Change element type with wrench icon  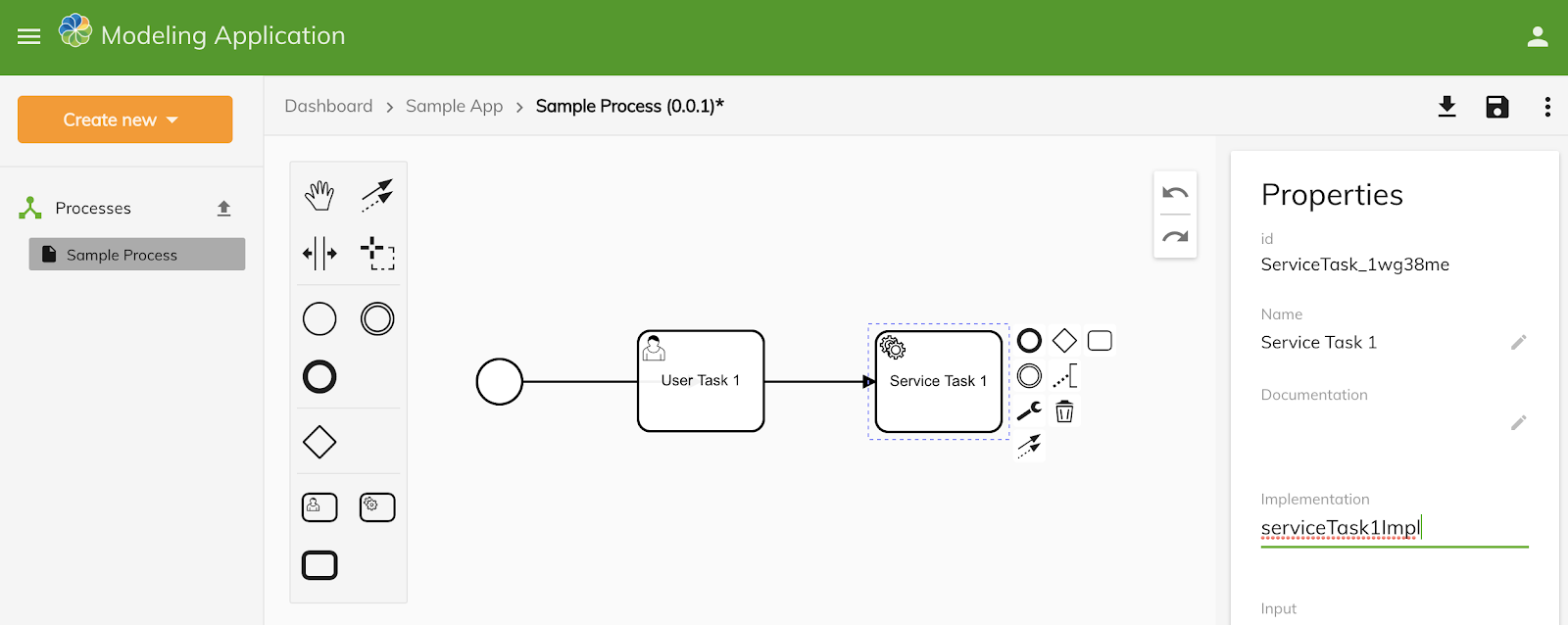click(x=1029, y=411)
